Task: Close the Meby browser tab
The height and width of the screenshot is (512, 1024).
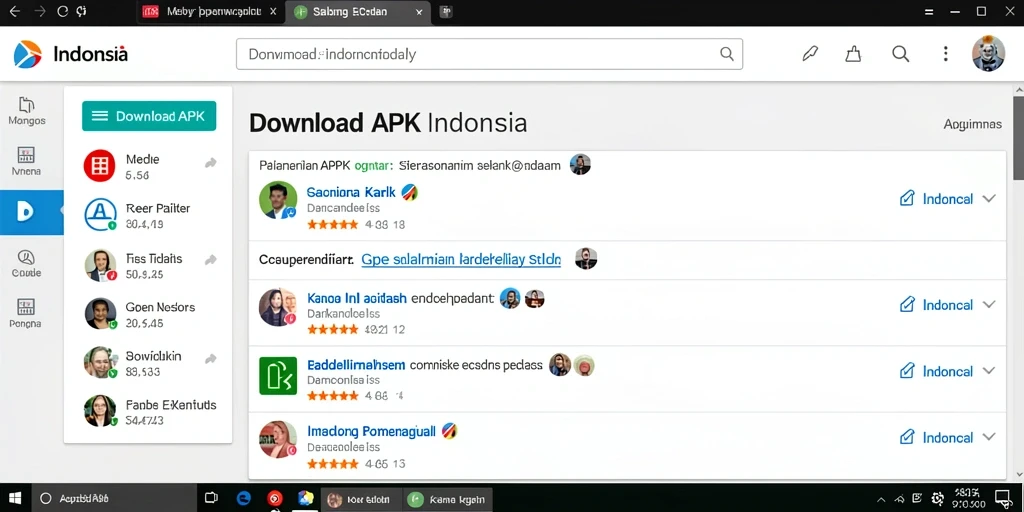Action: 273,12
